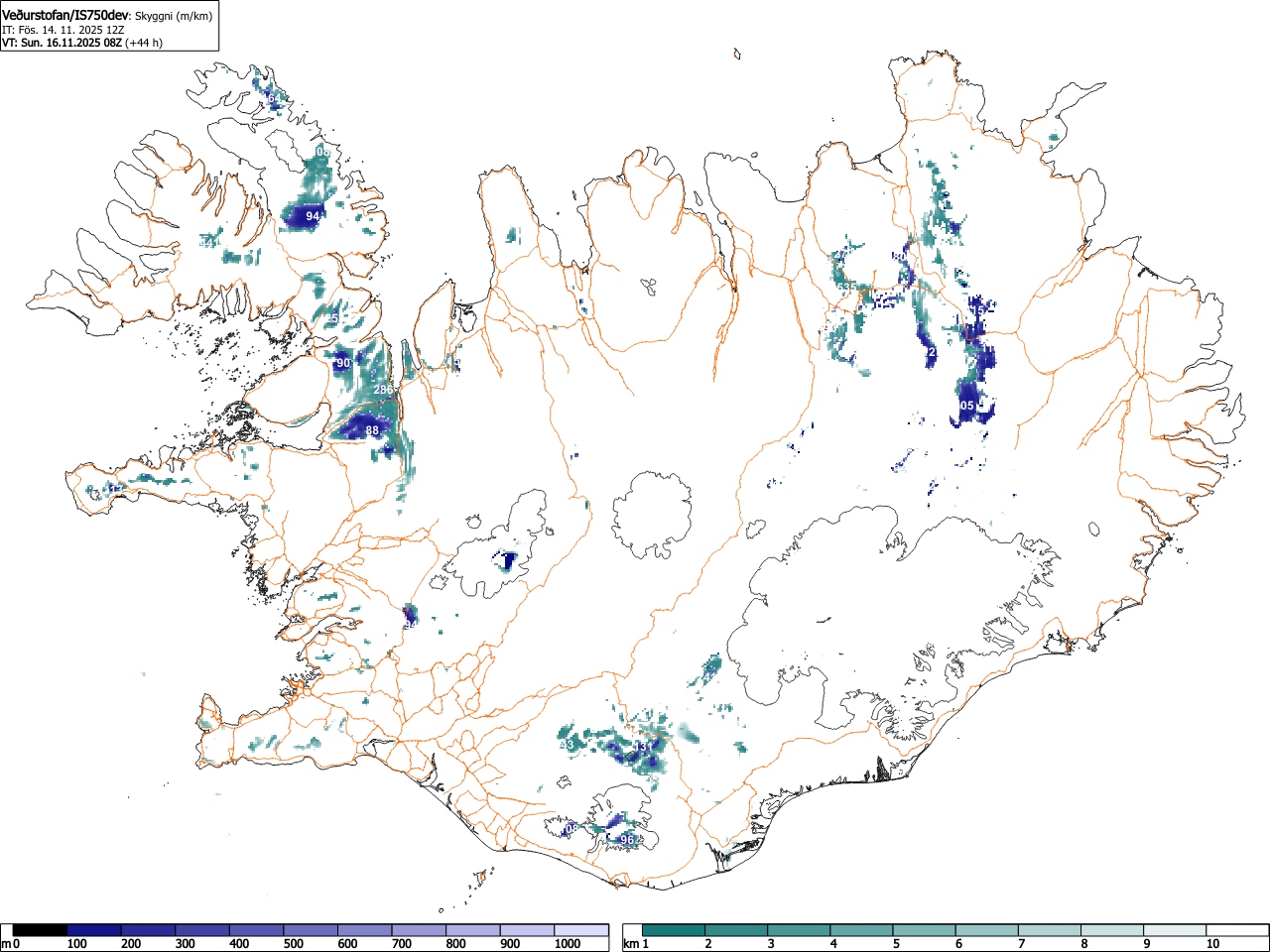The image size is (1270, 952).
Task: Select the '(+44 h)' forecast offset text
Action: 144,43
